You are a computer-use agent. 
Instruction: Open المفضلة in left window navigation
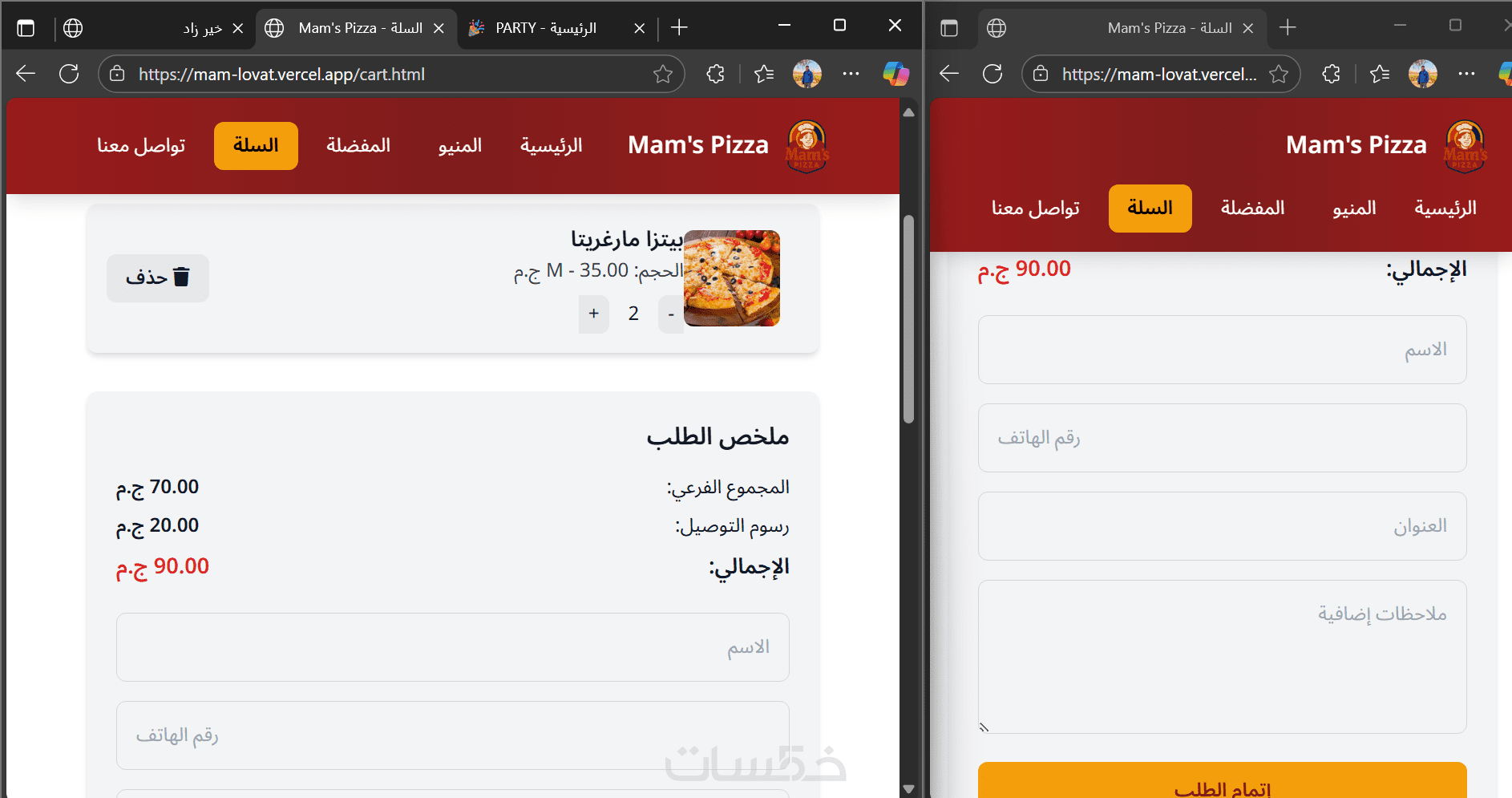pos(358,145)
